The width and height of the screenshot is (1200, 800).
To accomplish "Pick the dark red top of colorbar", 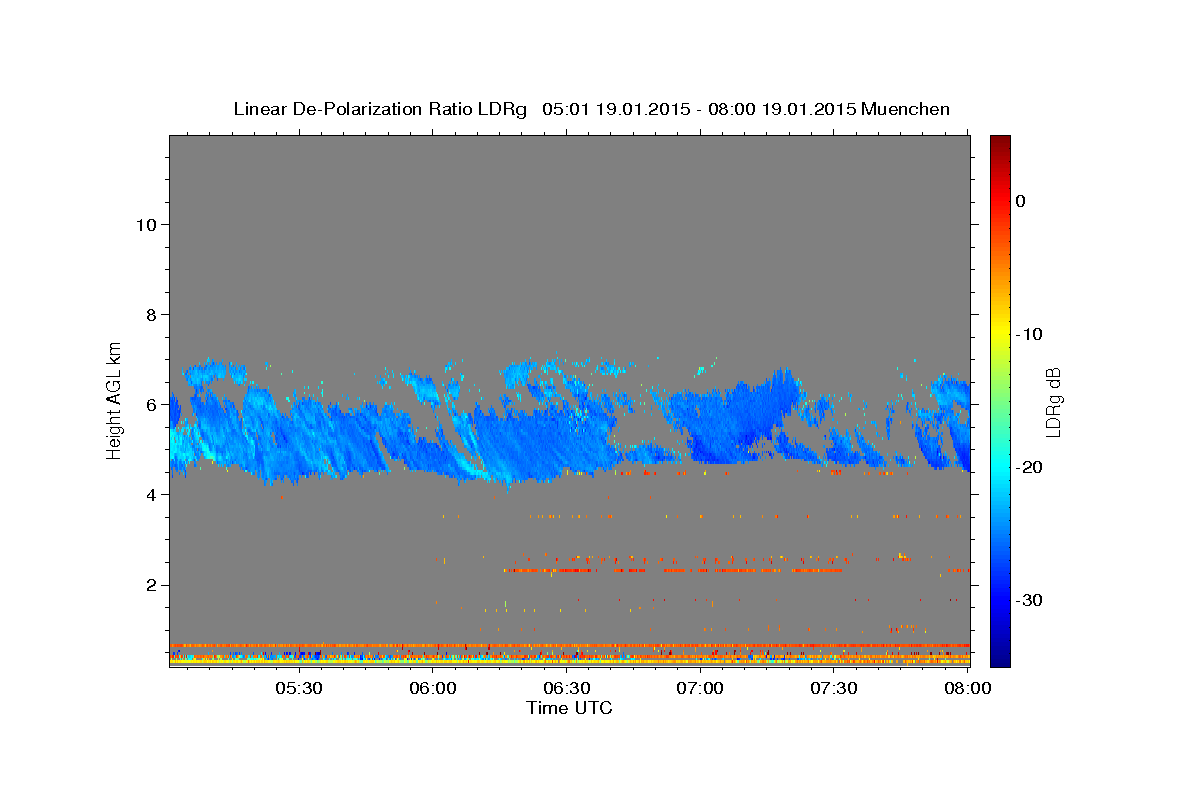I will [1000, 143].
